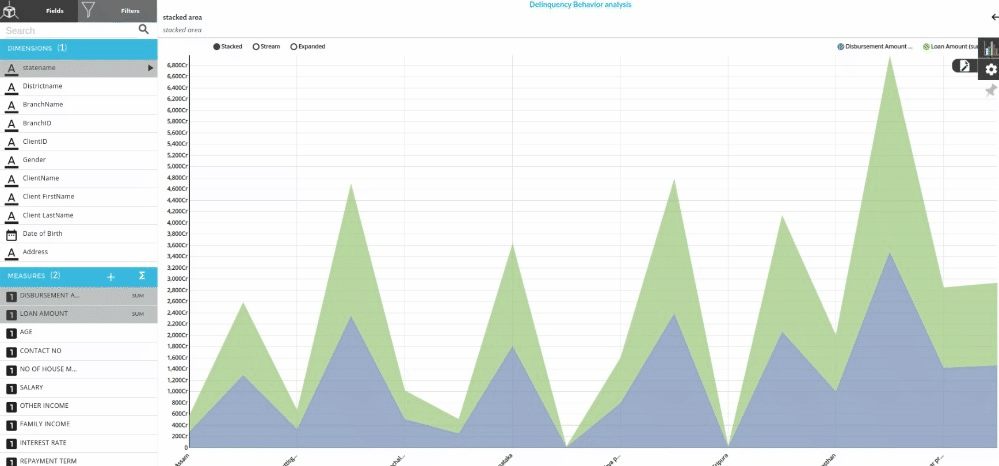Focus the Search fields box
This screenshot has width=999, height=466.
(x=70, y=30)
